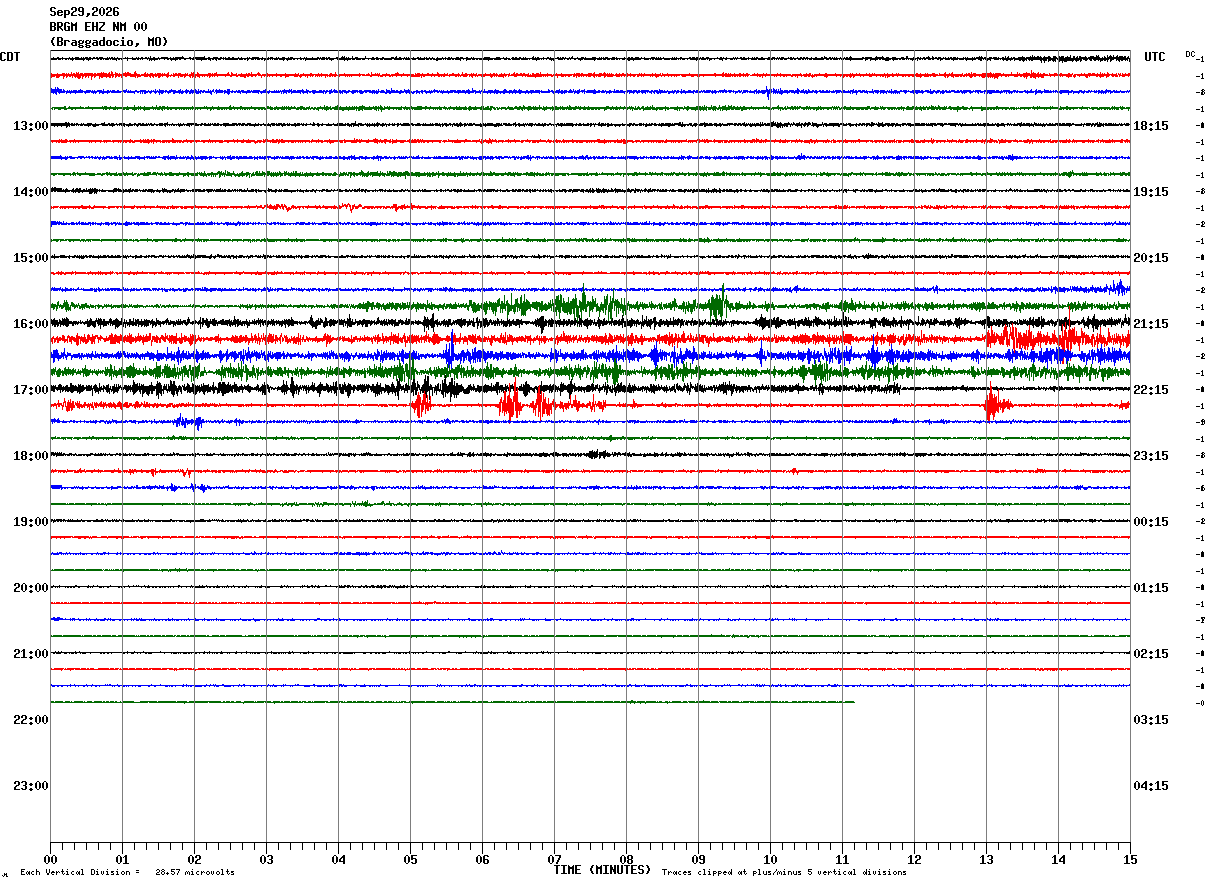Viewport: 1210px width, 886px height.
Task: Click the 19:00 CDT row label
Action: click(x=31, y=522)
